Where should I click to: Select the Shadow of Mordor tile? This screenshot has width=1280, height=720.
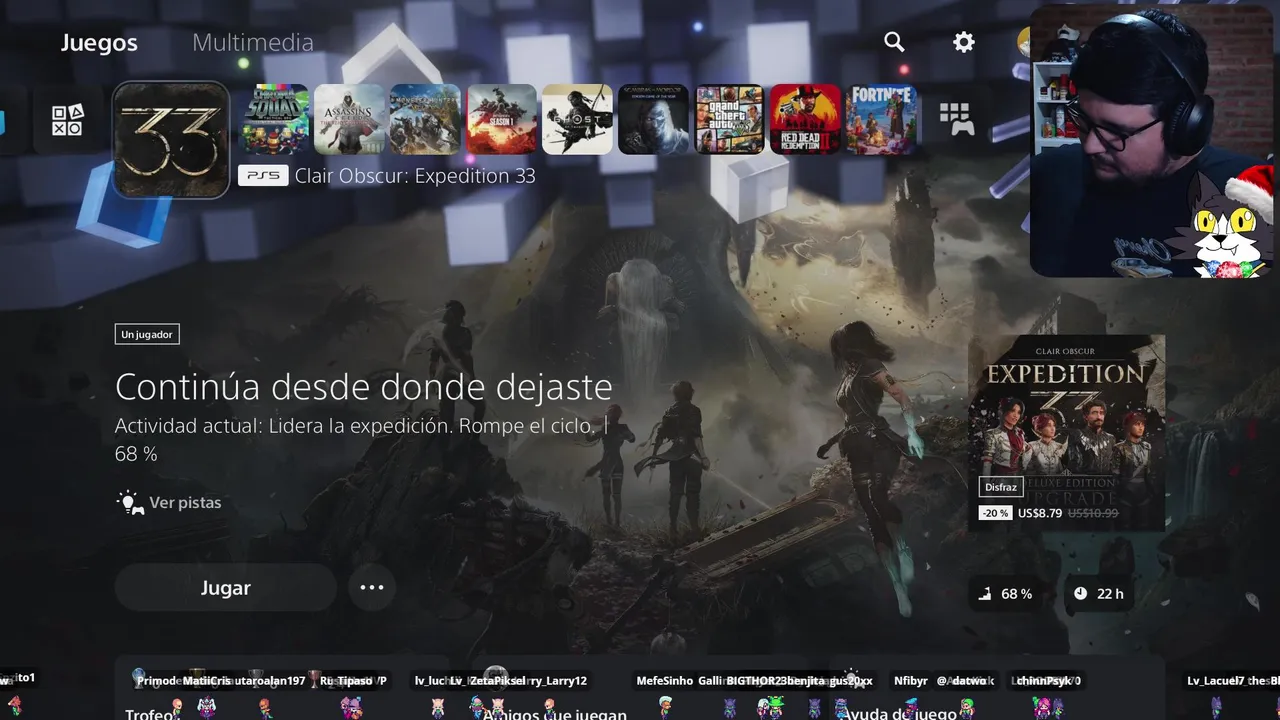tap(653, 119)
